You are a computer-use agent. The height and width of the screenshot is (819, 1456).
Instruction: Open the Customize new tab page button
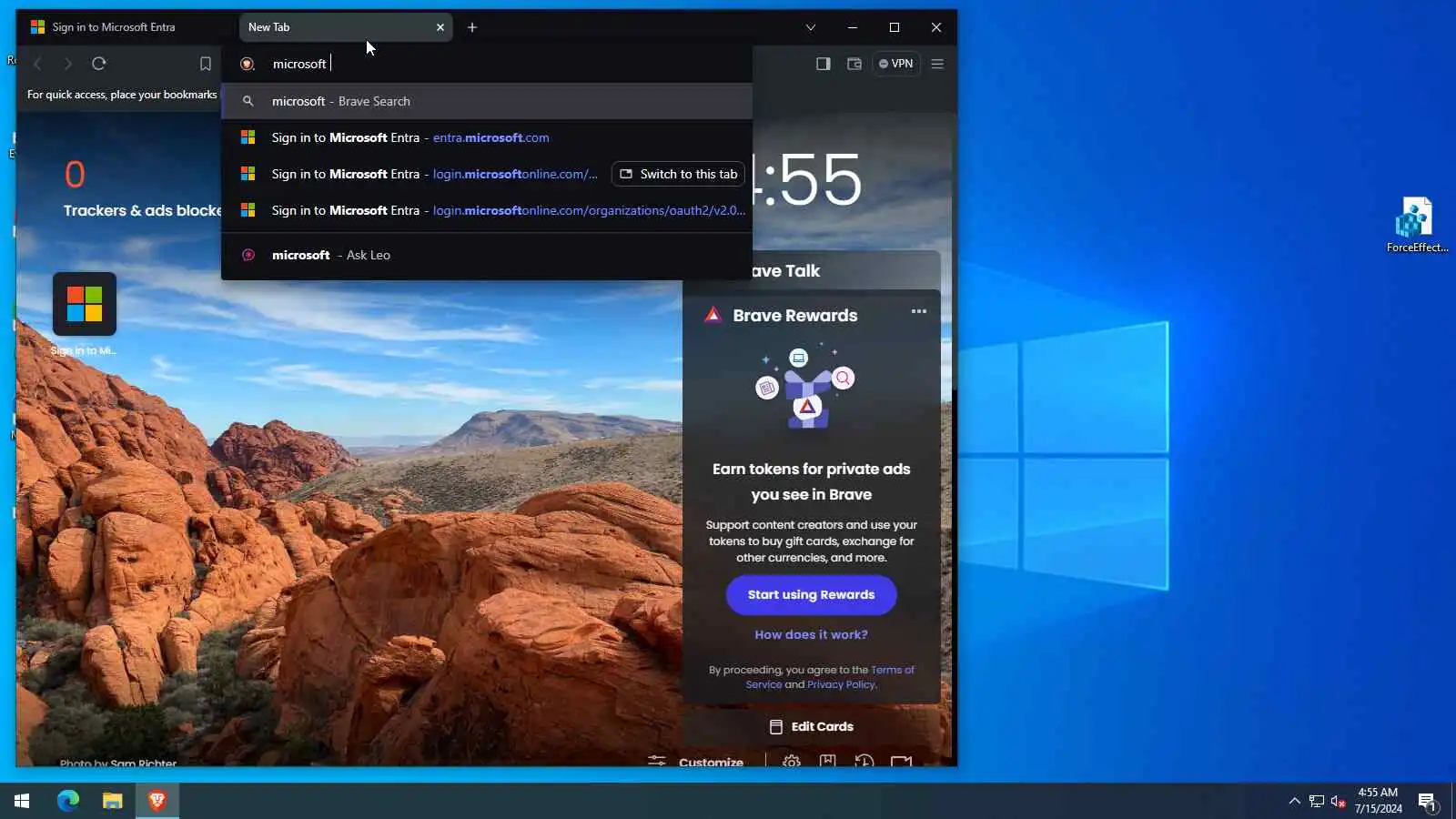[x=695, y=761]
